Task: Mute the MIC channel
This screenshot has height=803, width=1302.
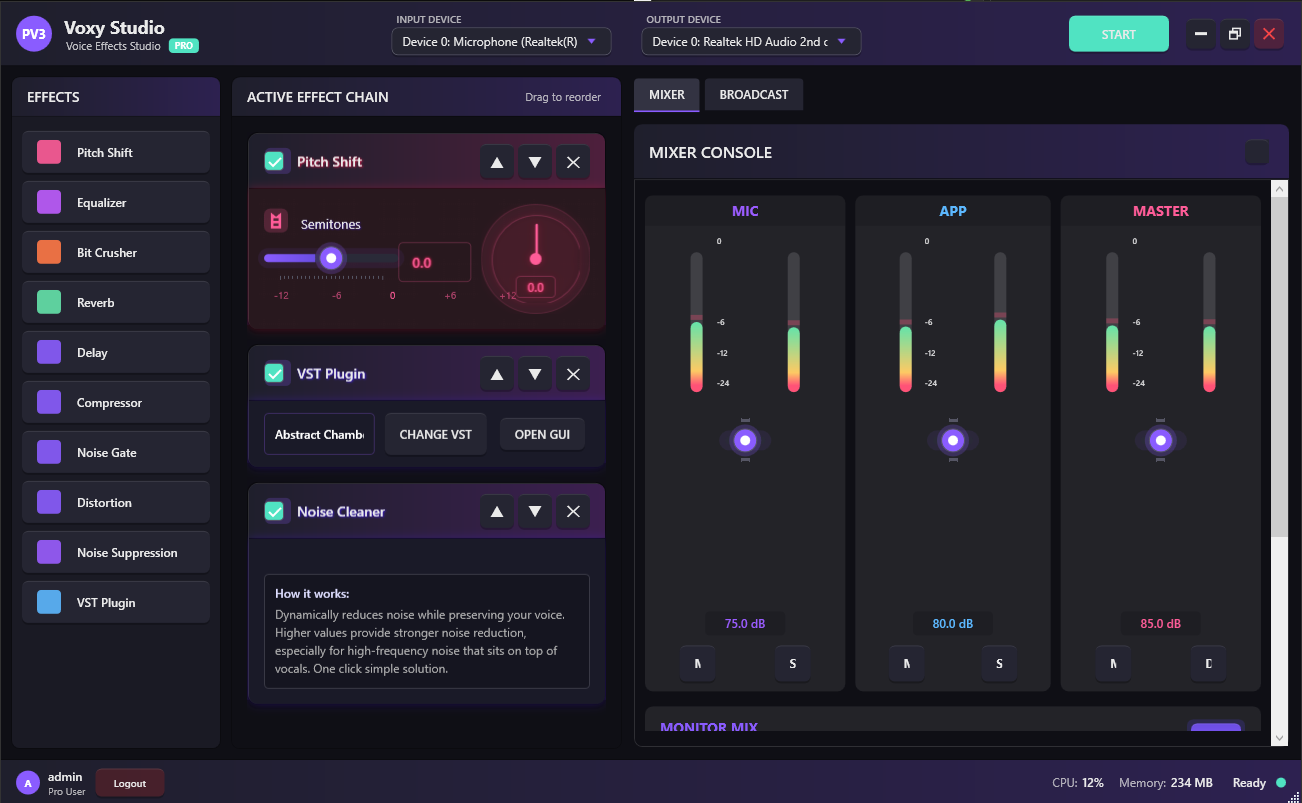Action: point(697,664)
